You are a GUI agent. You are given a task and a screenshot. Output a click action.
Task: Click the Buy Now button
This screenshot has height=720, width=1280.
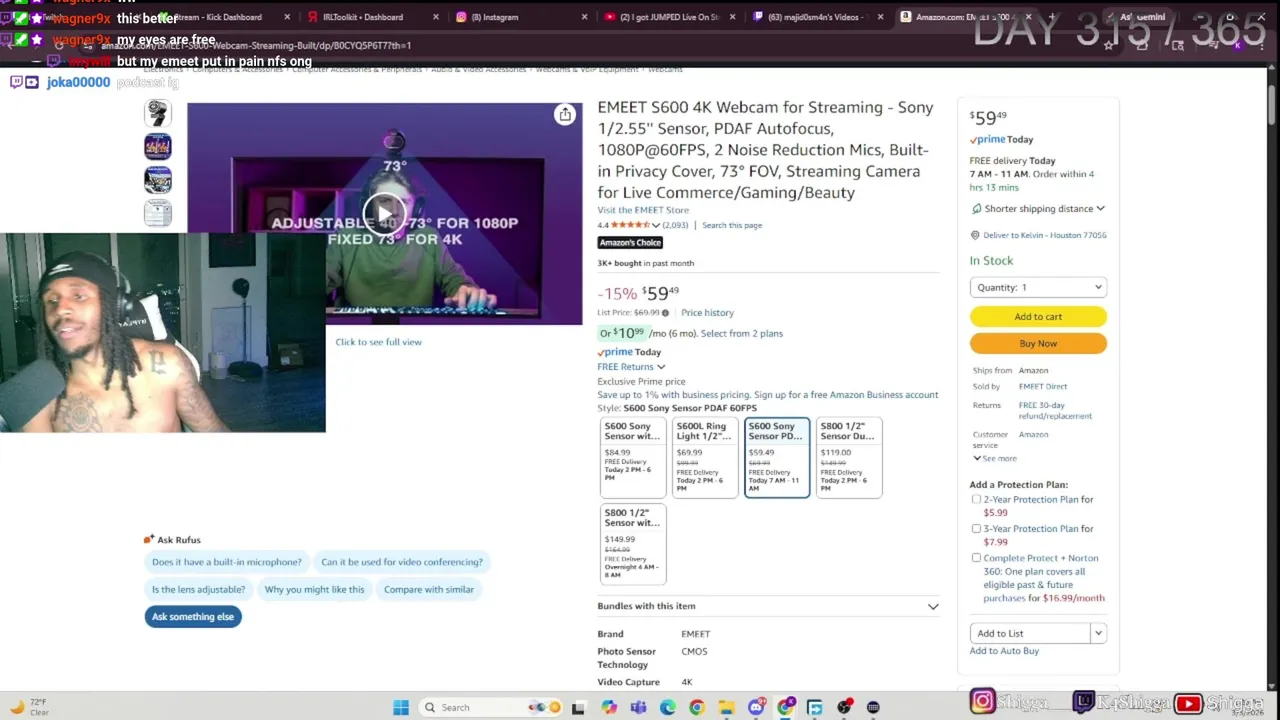1038,344
